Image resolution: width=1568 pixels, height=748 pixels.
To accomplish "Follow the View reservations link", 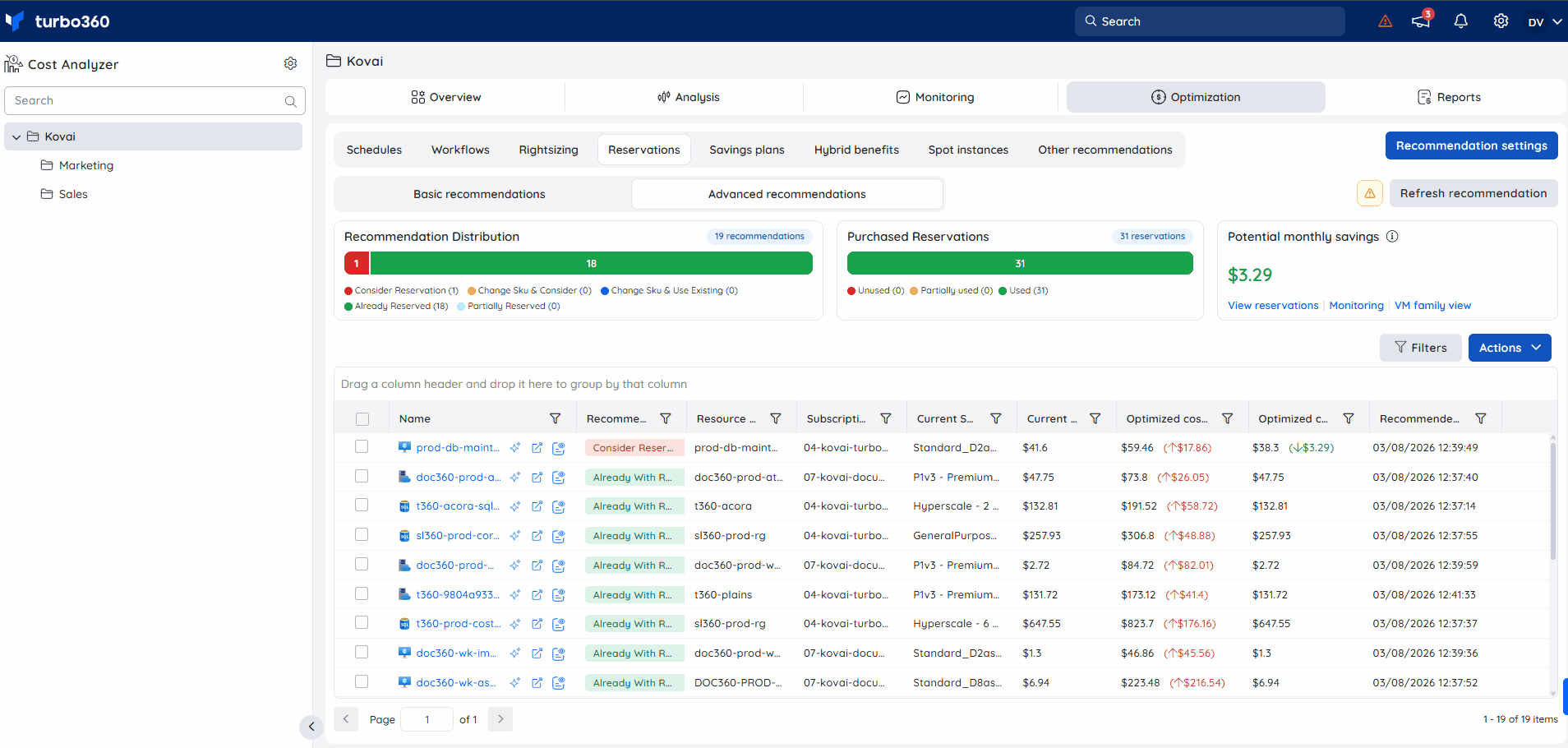I will tap(1273, 306).
